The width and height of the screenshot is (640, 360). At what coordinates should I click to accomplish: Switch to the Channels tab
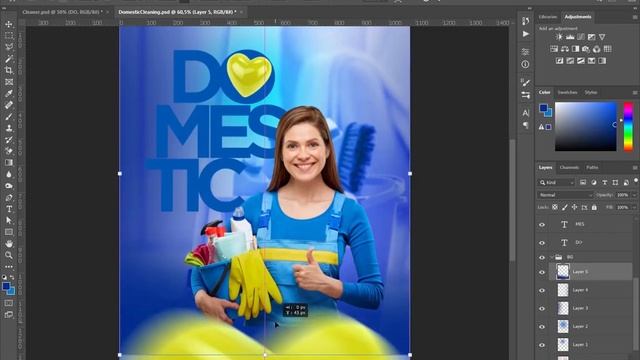coord(569,168)
